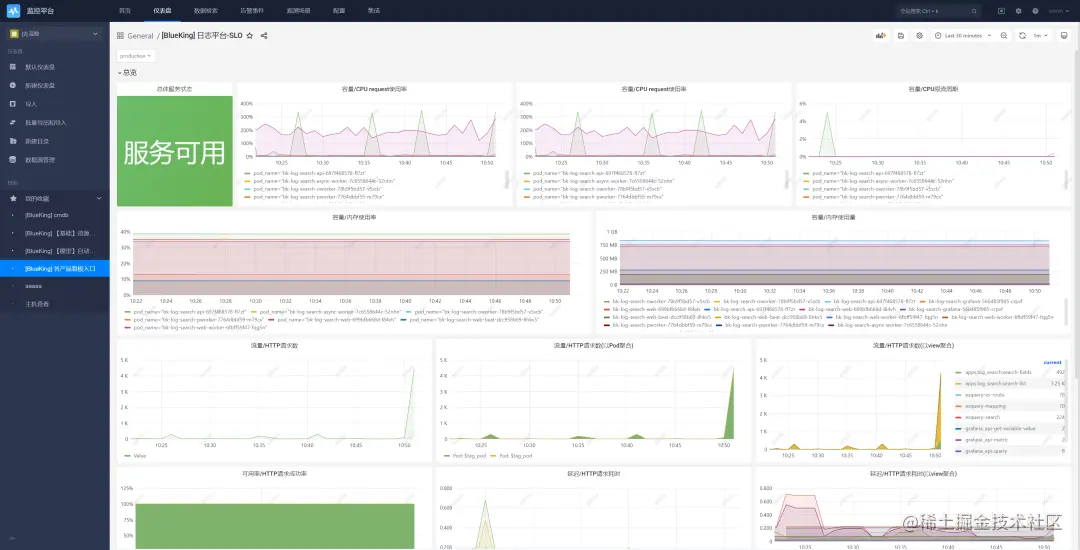Viewport: 1080px width, 550px height.
Task: Click the default dashboard sidebar icon
Action: (12, 67)
